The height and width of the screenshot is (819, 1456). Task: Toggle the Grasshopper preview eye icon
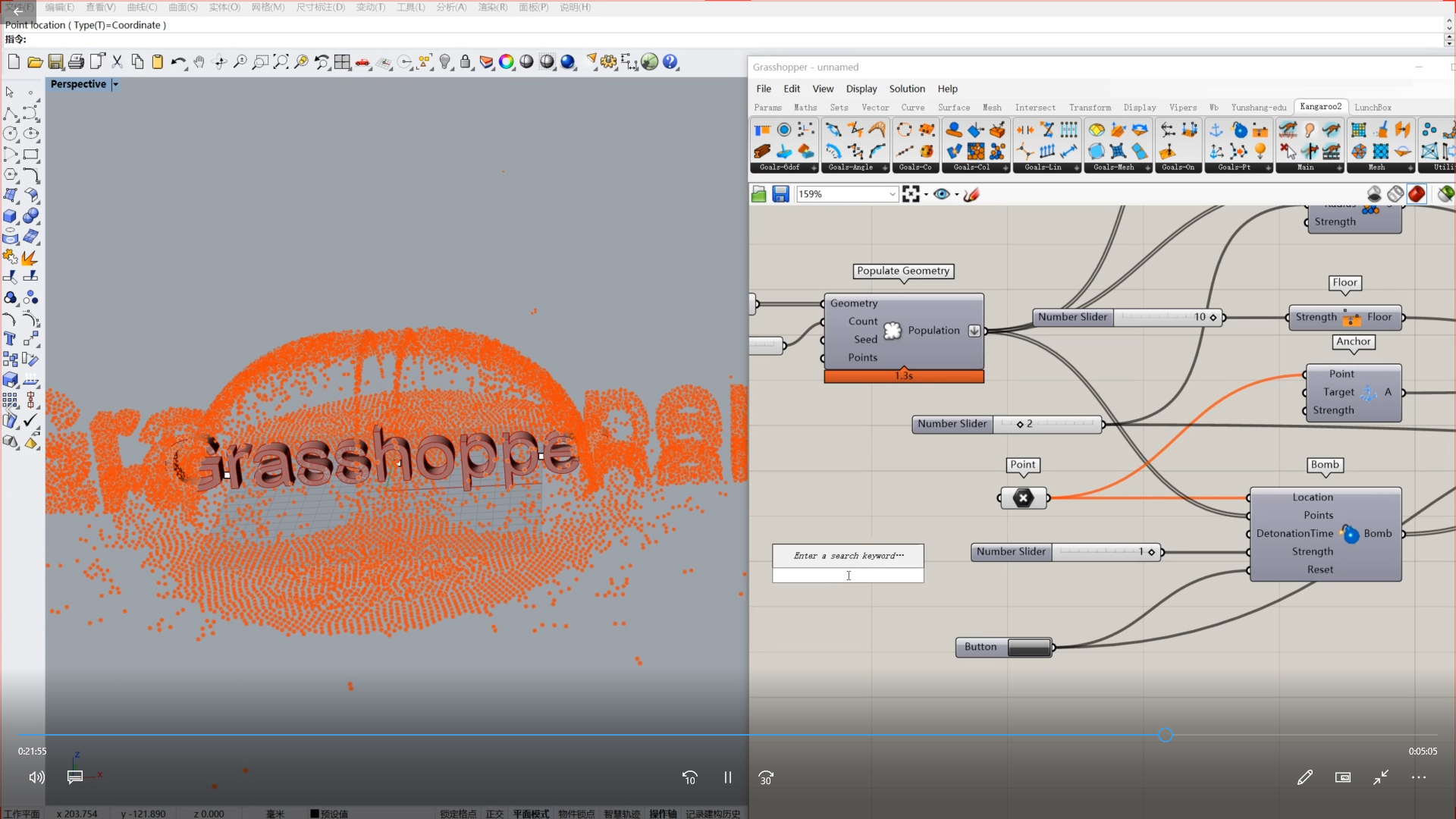pyautogui.click(x=942, y=195)
